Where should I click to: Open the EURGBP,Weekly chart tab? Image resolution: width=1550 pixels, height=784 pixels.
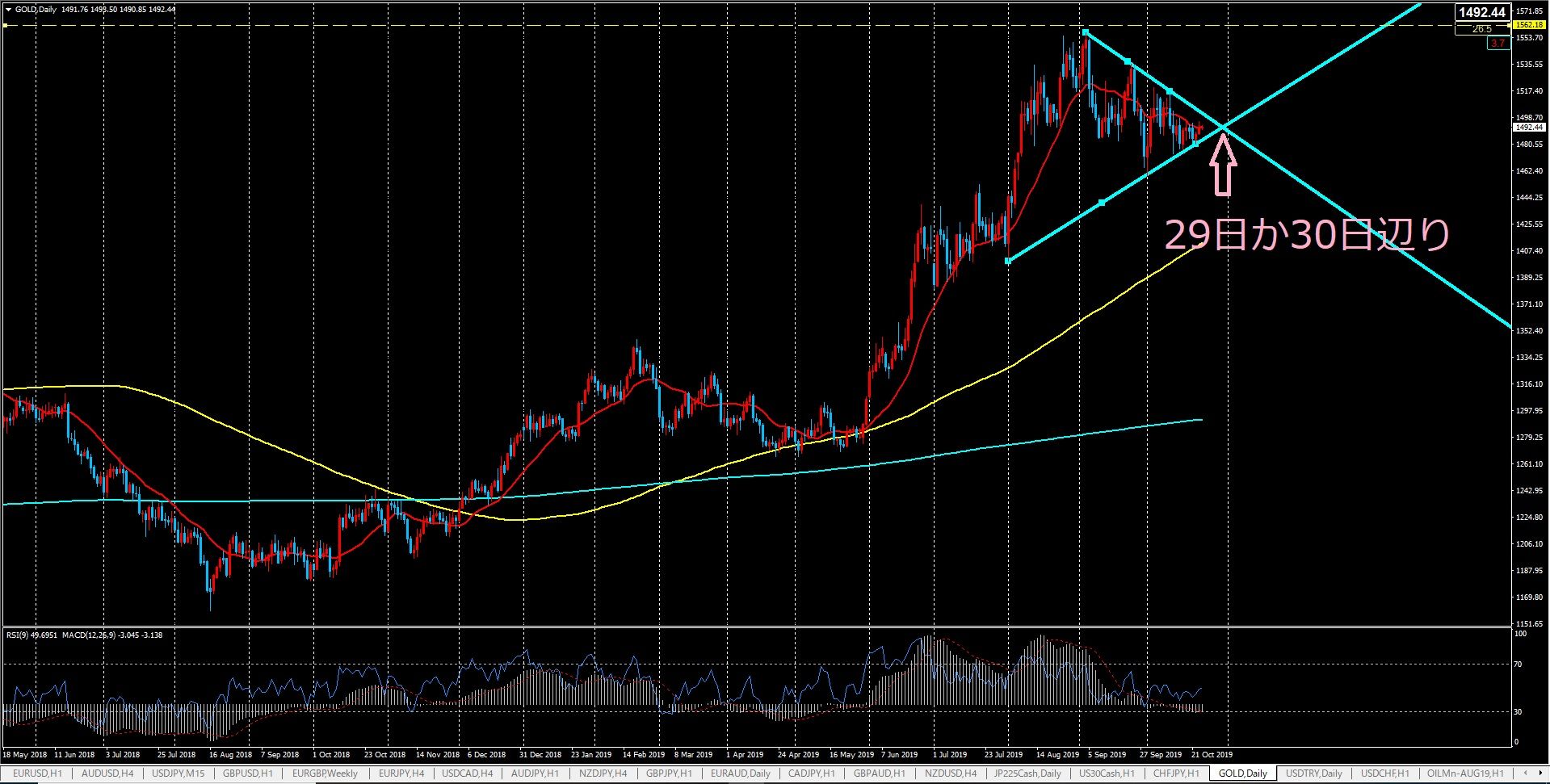pos(325,774)
